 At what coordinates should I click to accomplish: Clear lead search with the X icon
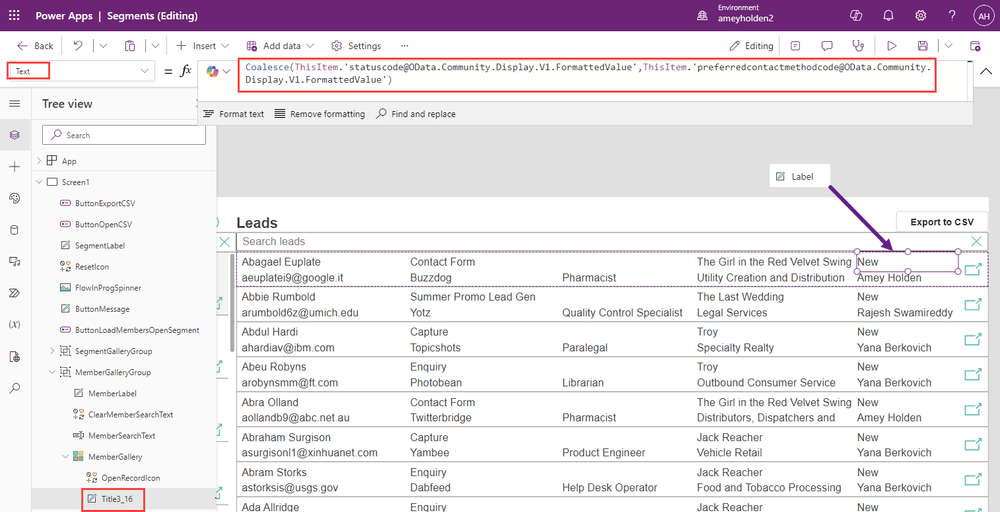pos(976,241)
